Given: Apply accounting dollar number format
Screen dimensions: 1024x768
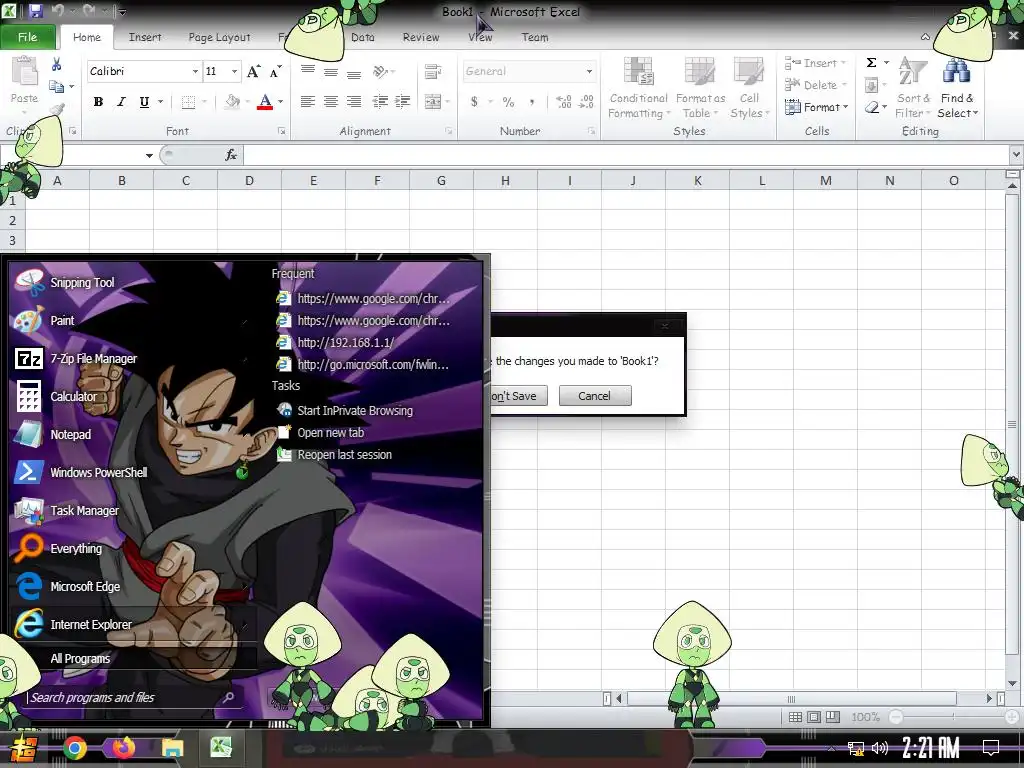Looking at the screenshot, I should coord(474,102).
